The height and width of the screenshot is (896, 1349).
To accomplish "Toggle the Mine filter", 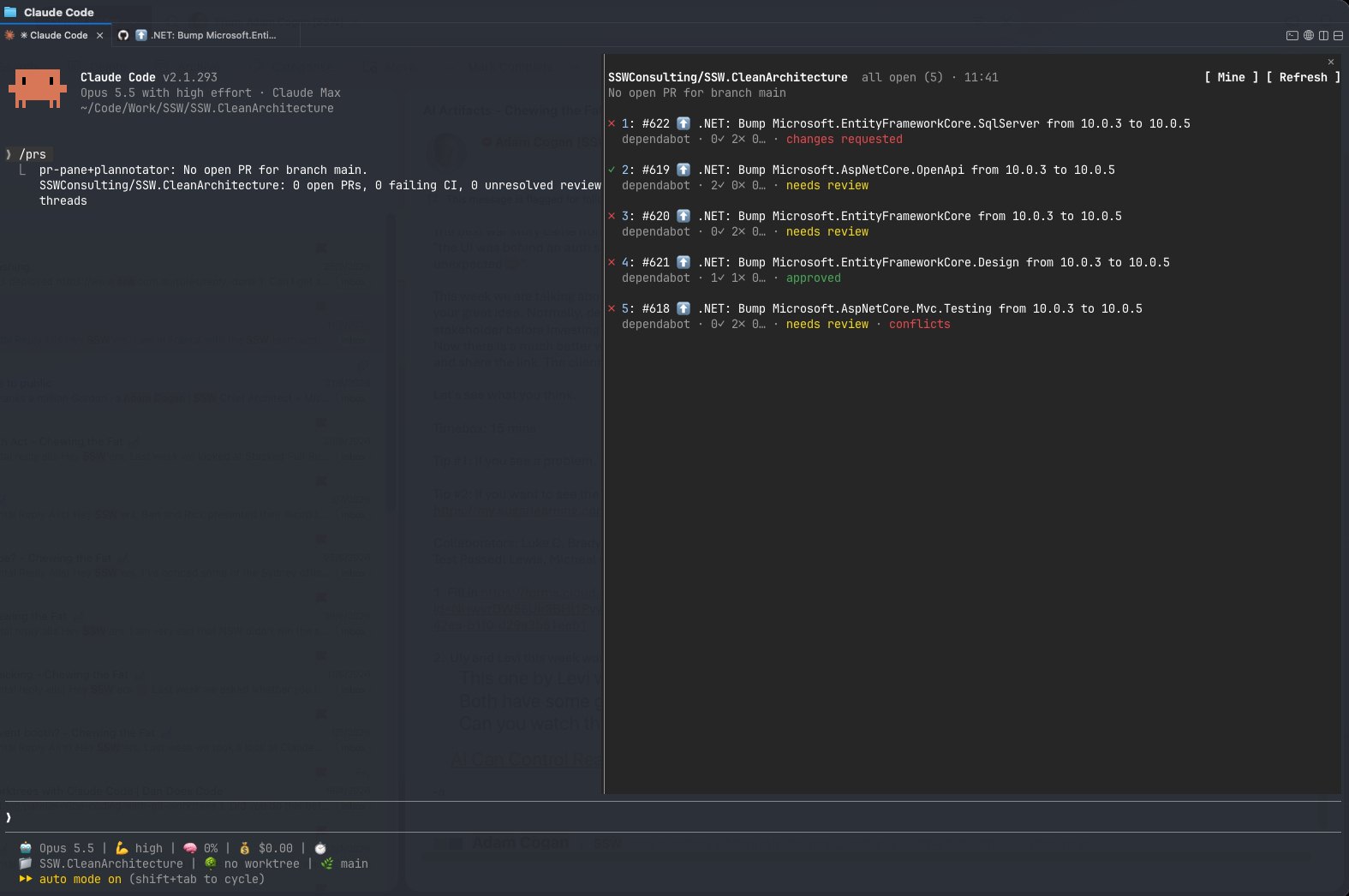I will pos(1232,77).
